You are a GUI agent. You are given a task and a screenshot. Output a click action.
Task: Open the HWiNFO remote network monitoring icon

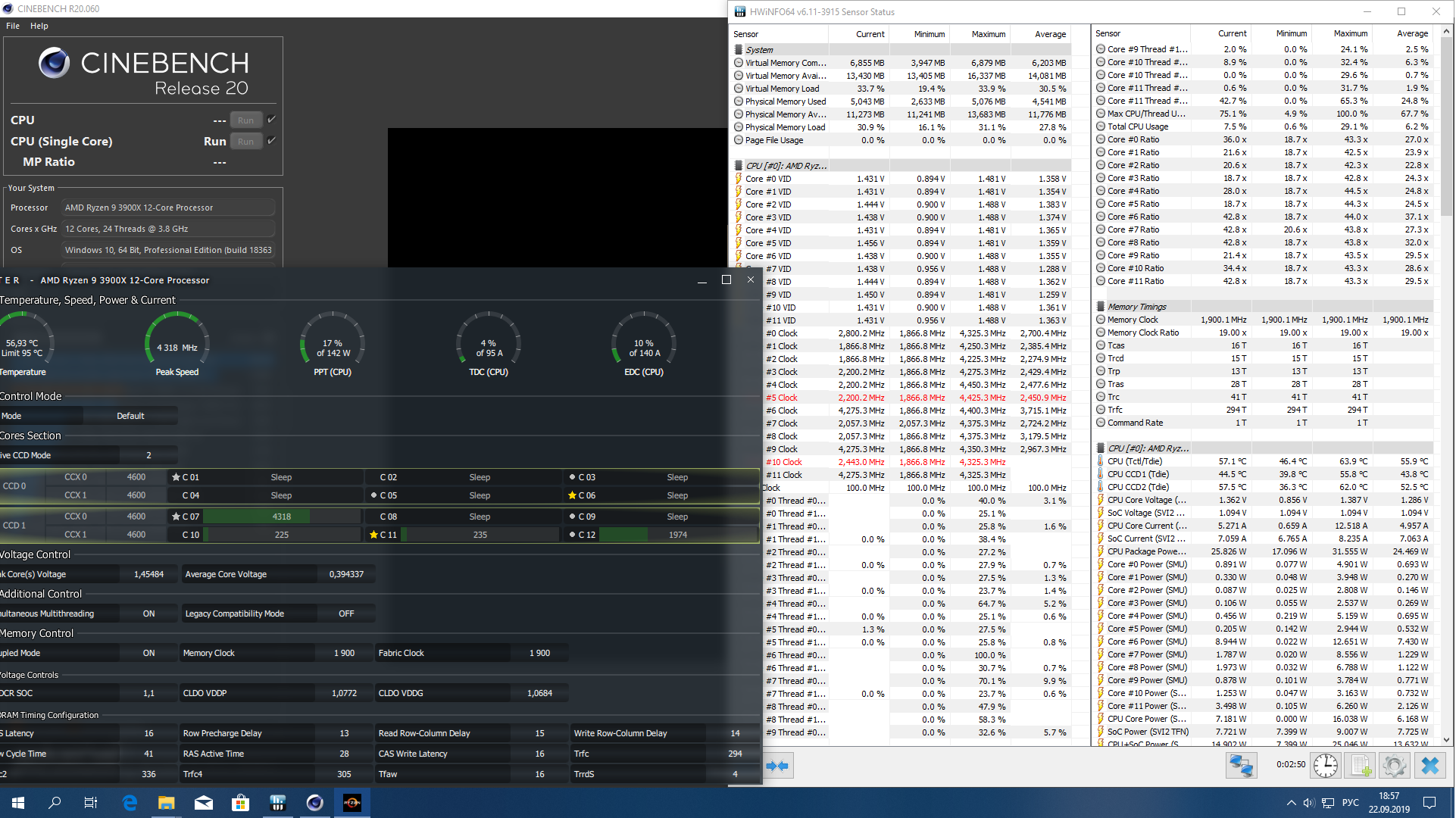click(1241, 766)
